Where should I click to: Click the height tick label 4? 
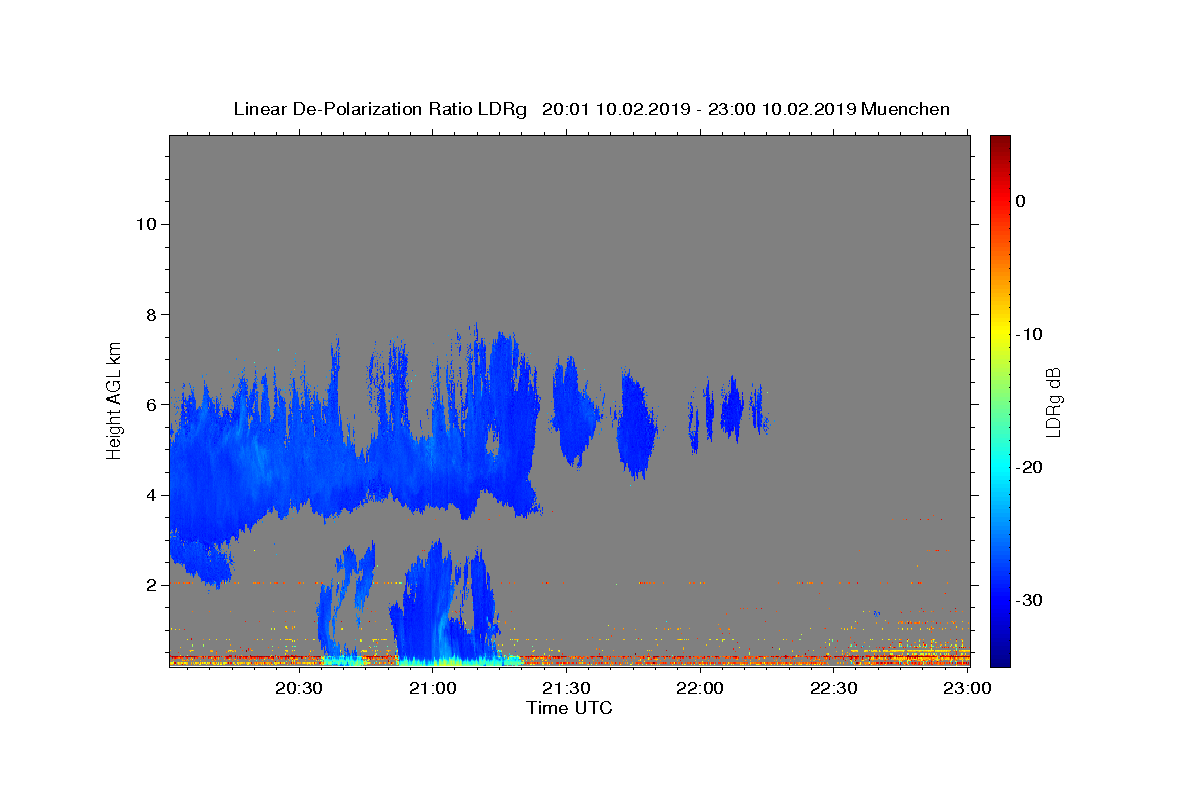coord(150,494)
